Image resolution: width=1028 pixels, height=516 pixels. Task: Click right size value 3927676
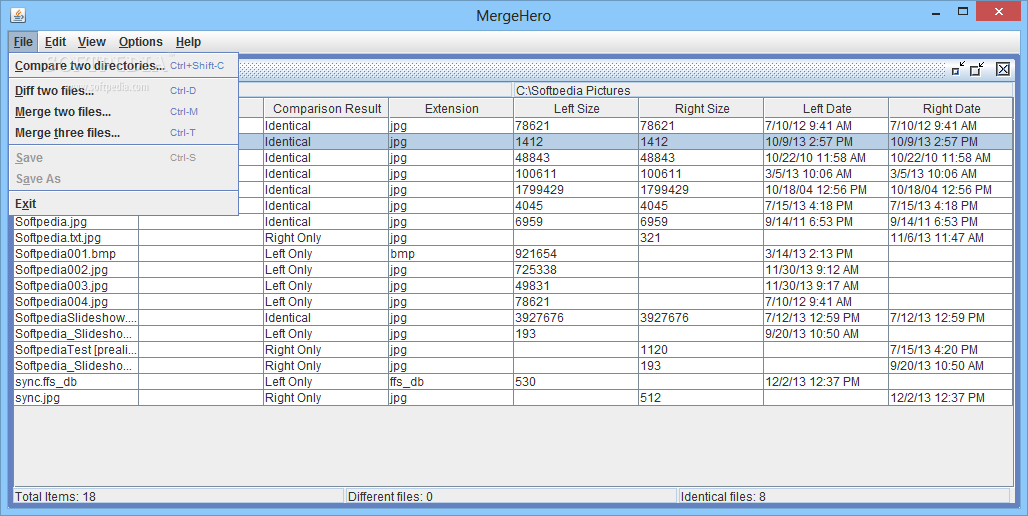tap(665, 318)
